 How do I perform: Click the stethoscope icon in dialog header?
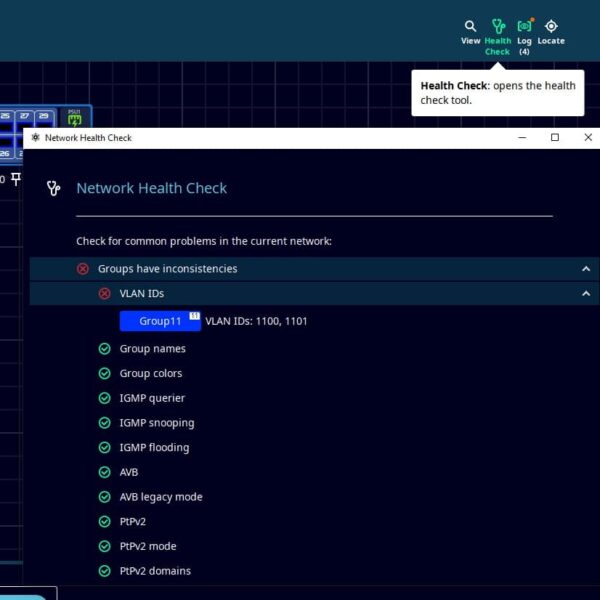(54, 188)
